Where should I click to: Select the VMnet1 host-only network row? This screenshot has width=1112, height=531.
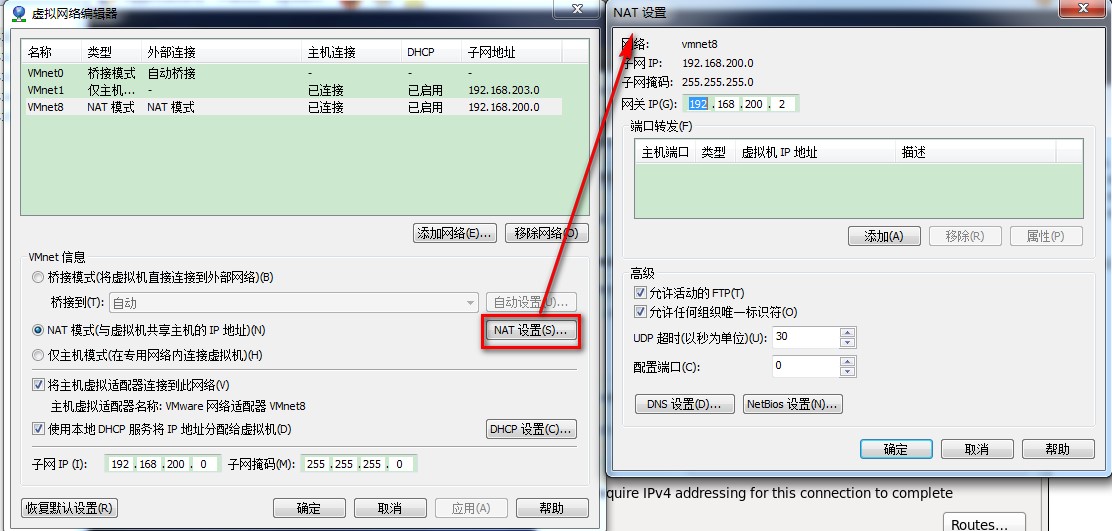coord(294,90)
